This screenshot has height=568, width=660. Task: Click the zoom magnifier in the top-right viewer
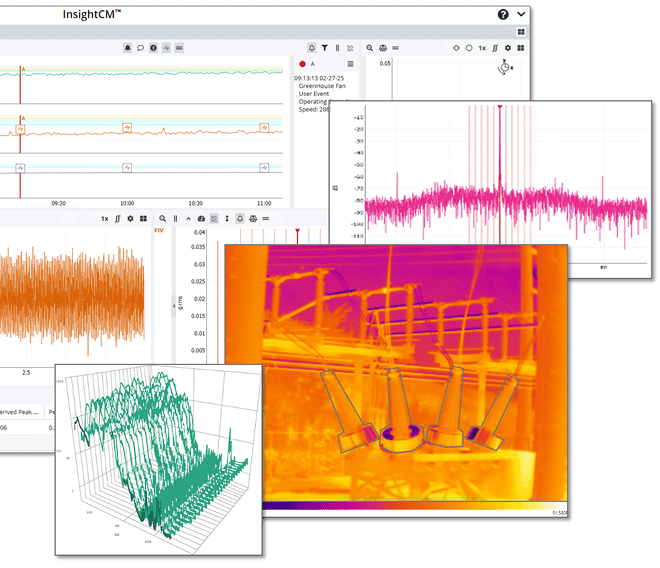point(370,48)
